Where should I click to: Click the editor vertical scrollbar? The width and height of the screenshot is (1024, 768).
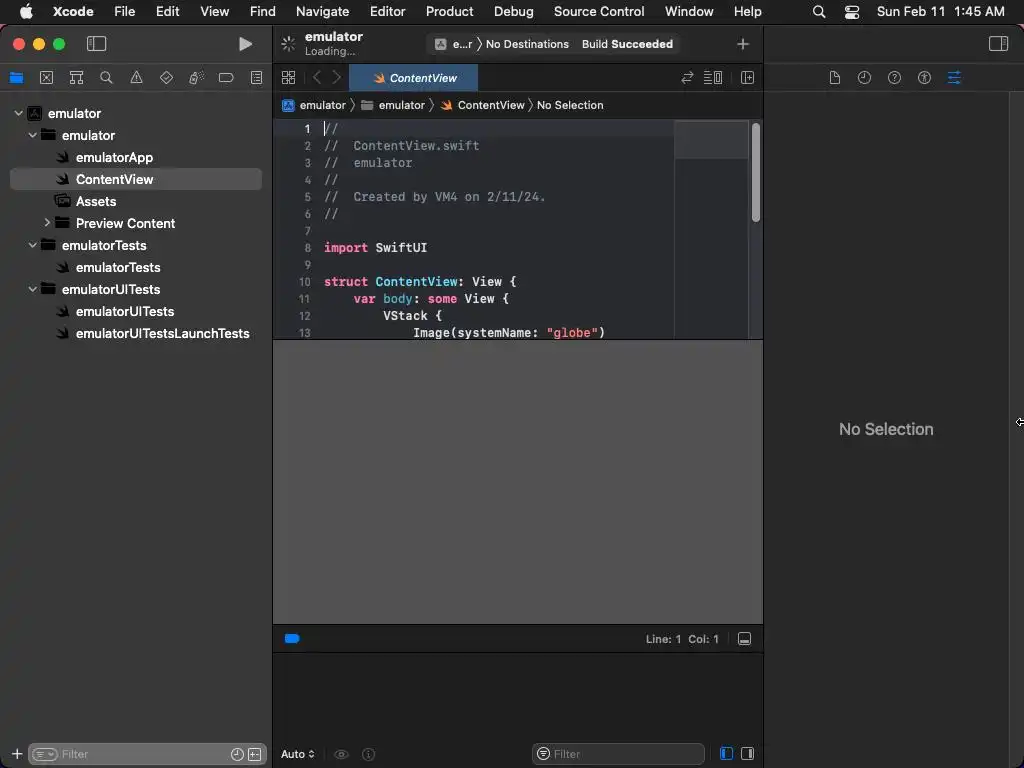pos(756,172)
